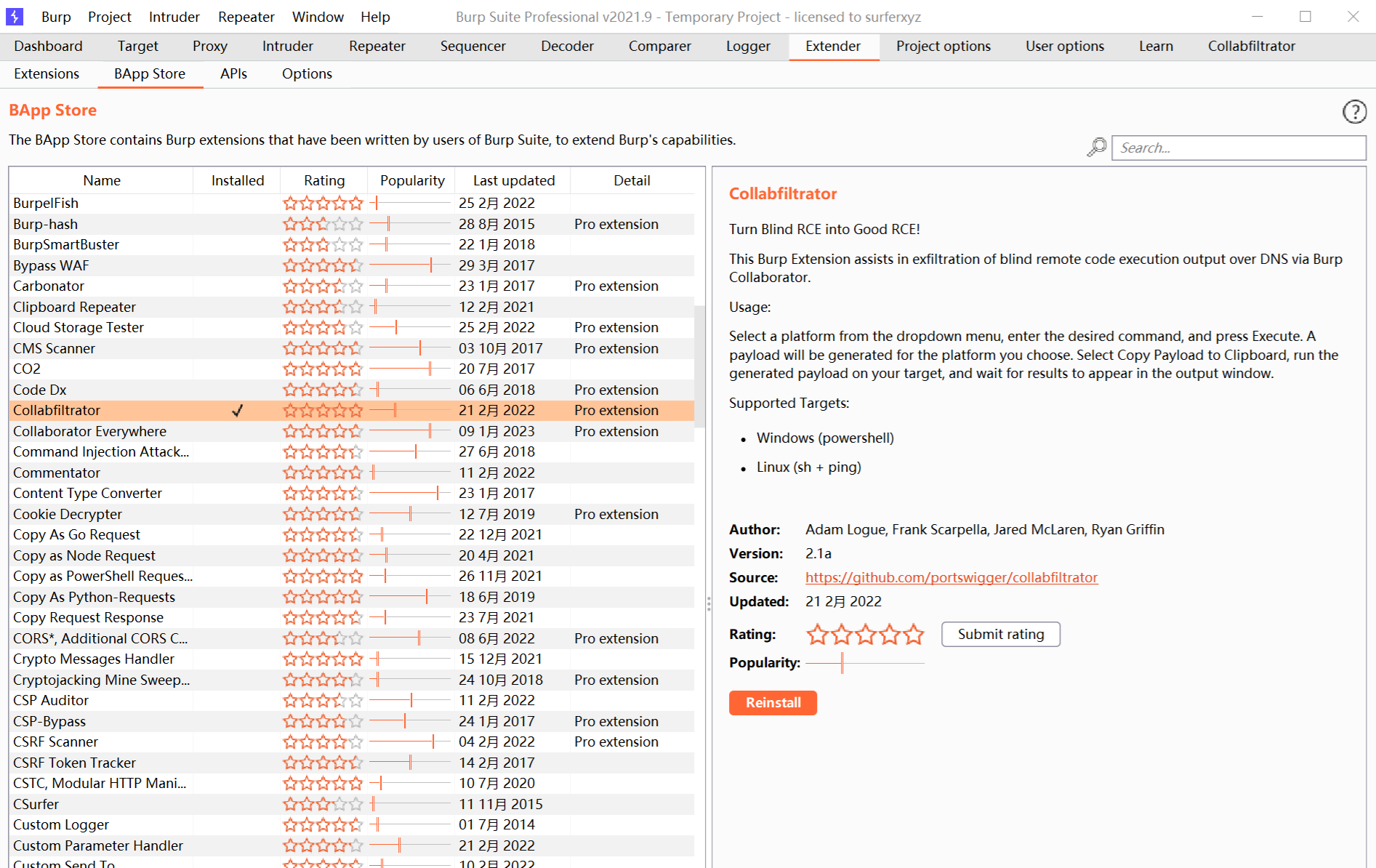Screen dimensions: 1376x868
Task: Click the rating stars of Bypass WAF row
Action: click(x=323, y=265)
